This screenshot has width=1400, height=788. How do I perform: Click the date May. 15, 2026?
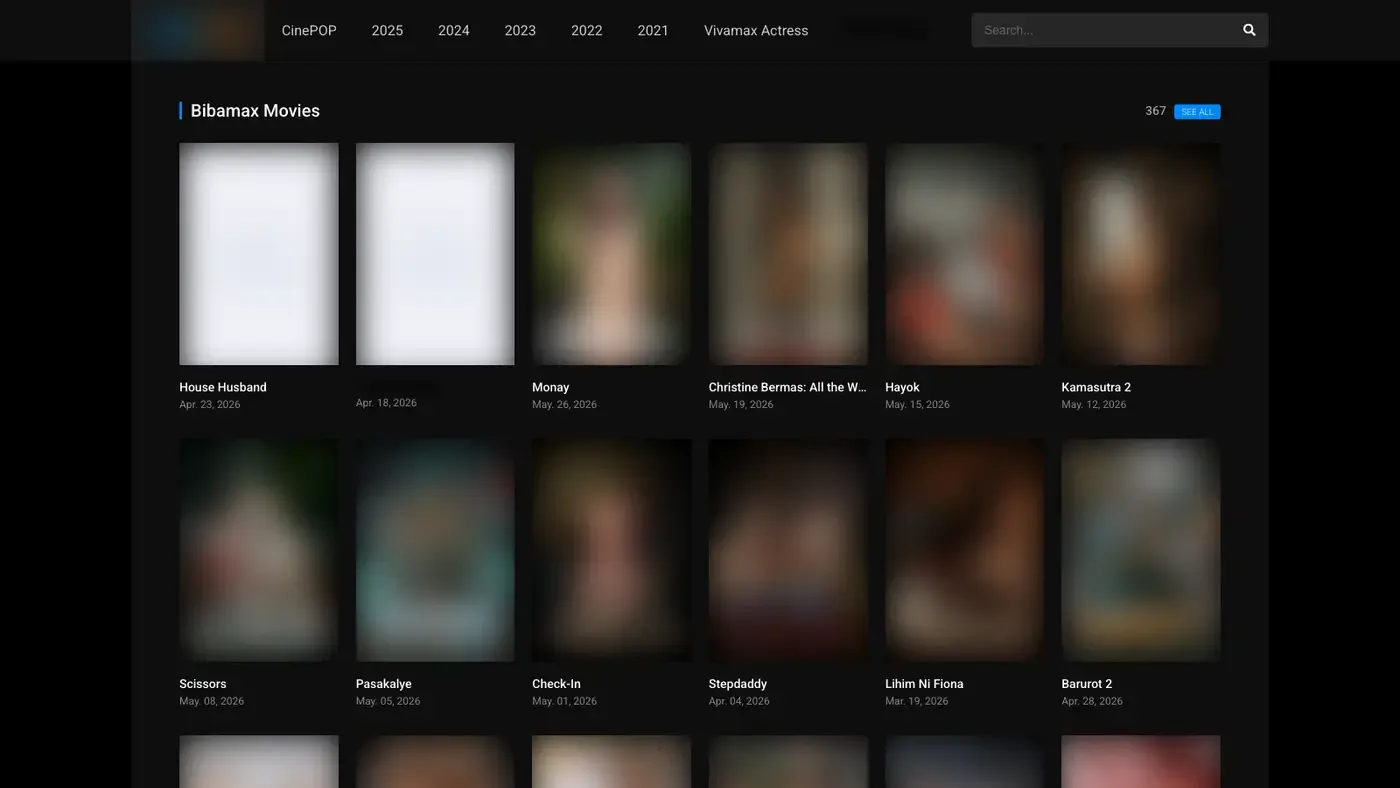[x=917, y=405]
